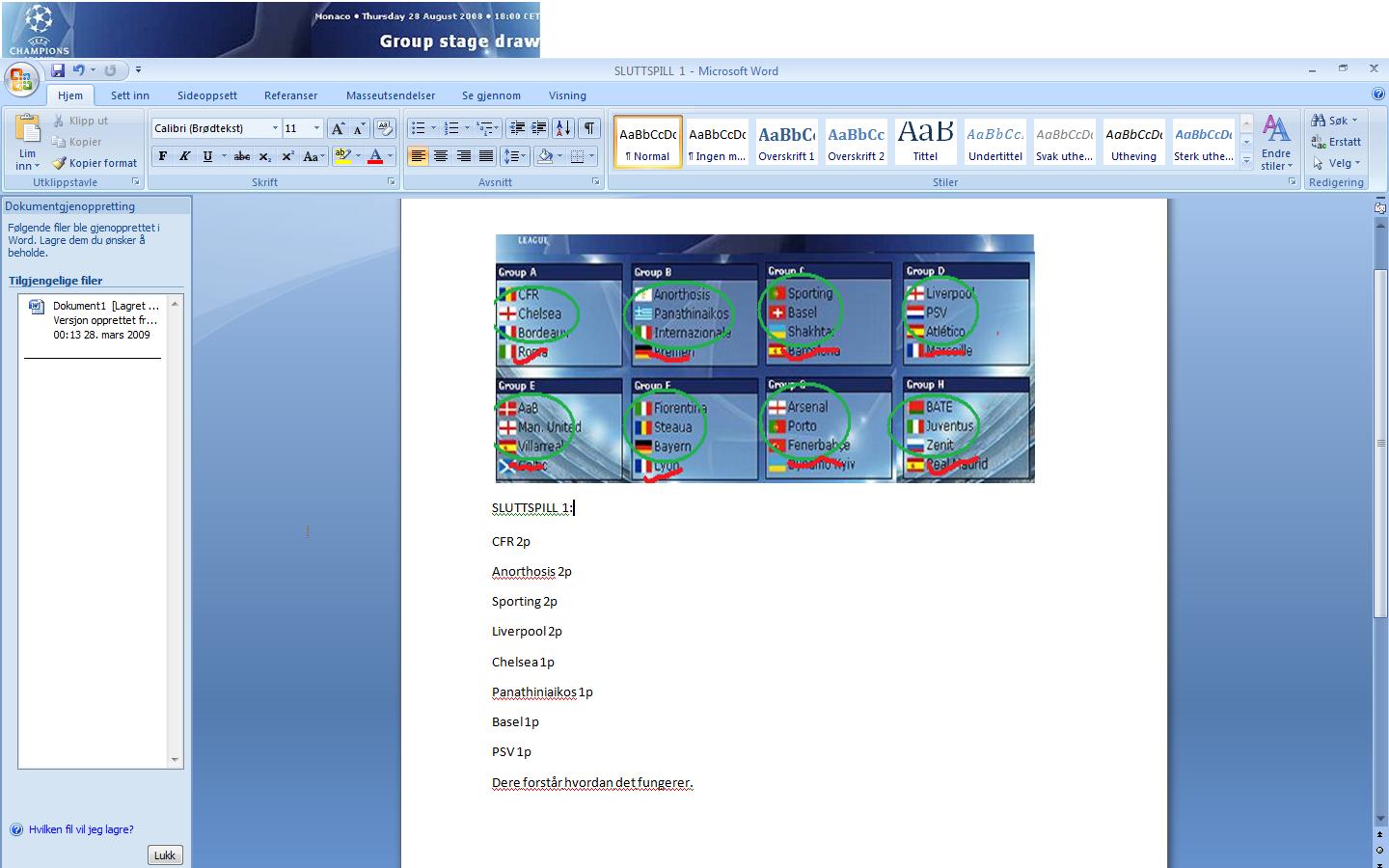Click Erstatt replace tool
Screen dimensions: 1389x868
1336,142
